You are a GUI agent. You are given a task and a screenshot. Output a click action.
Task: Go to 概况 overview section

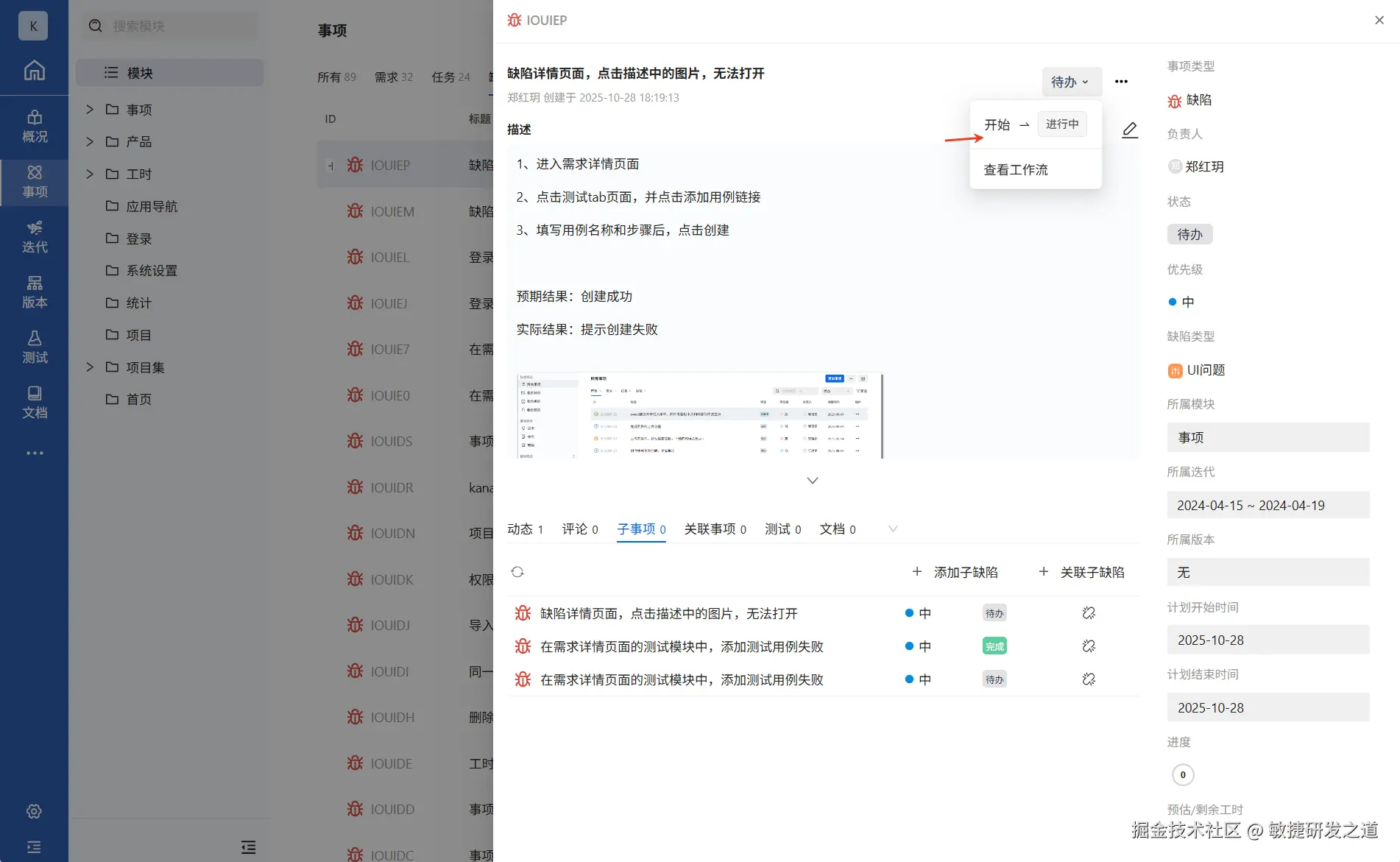pyautogui.click(x=34, y=127)
